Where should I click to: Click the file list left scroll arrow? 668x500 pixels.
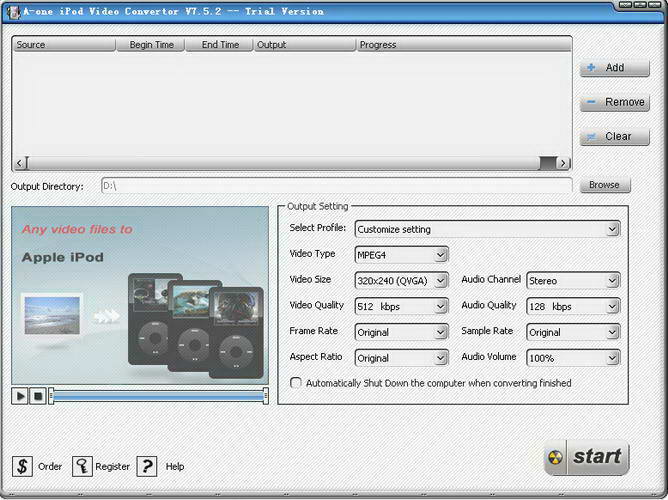pyautogui.click(x=19, y=163)
